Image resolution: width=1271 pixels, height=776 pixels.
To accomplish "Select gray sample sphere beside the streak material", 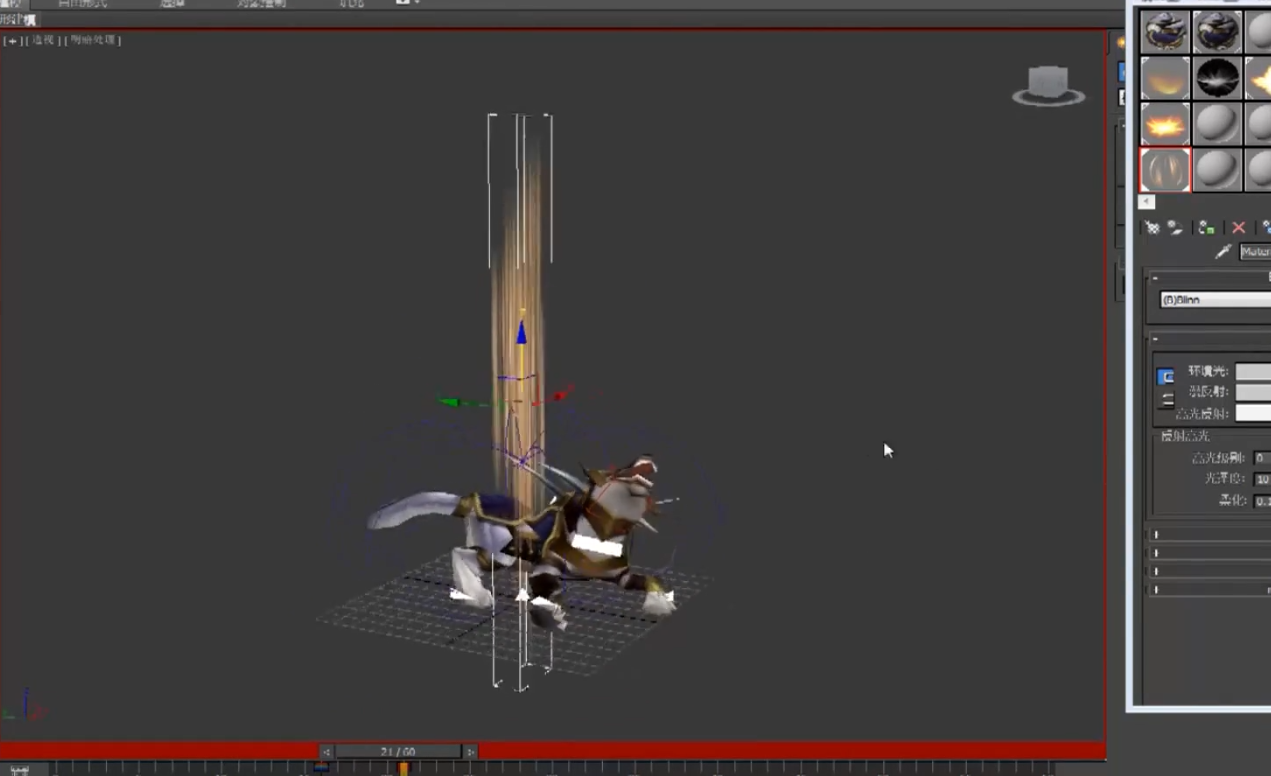I will click(x=1218, y=170).
